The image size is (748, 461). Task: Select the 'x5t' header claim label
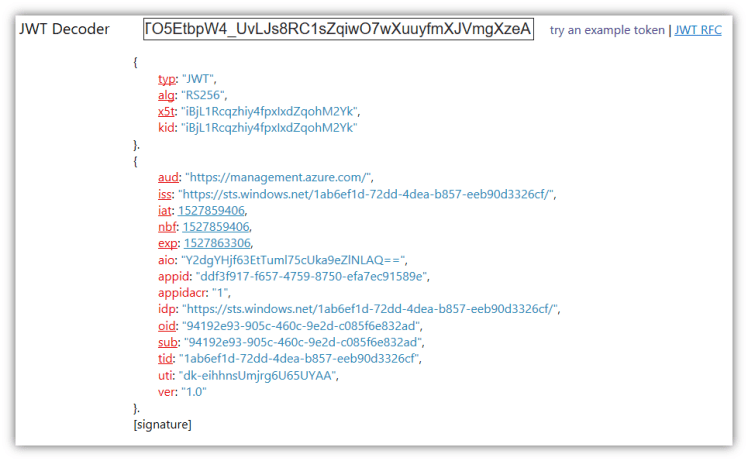pyautogui.click(x=166, y=111)
